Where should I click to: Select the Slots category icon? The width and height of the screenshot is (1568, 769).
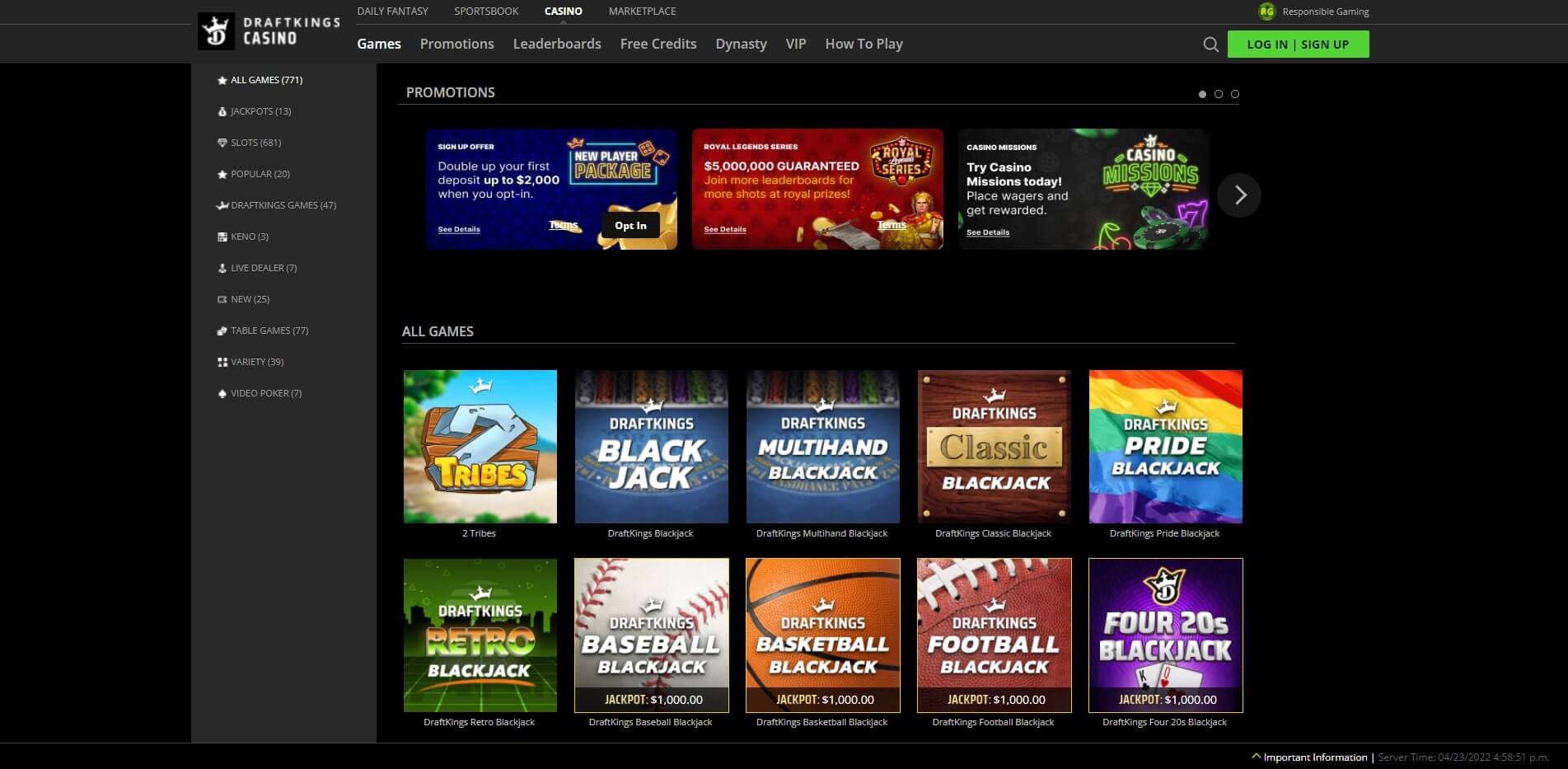[221, 142]
